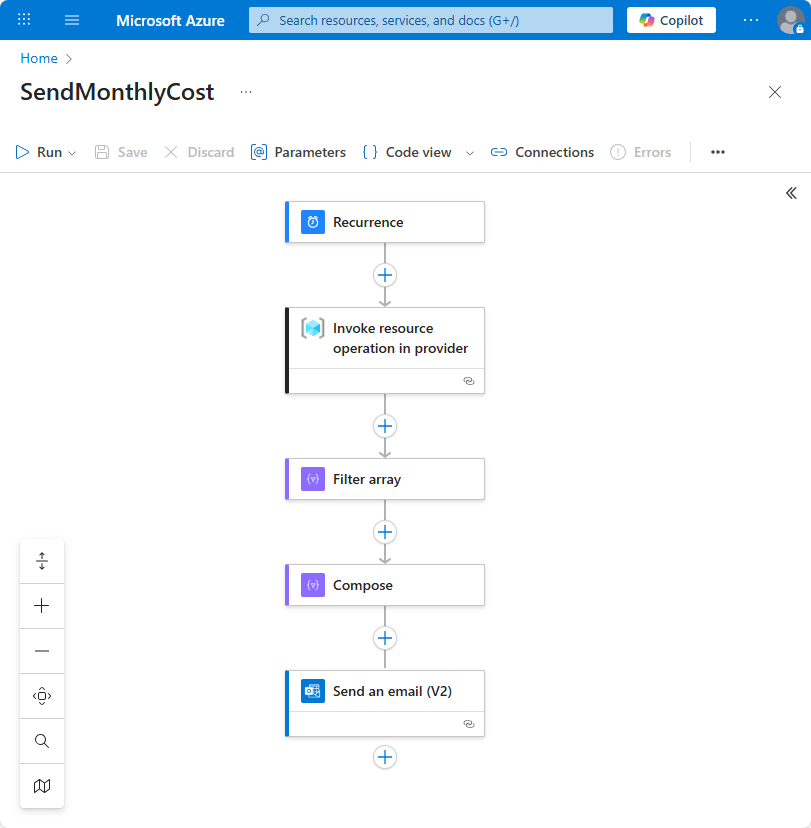Open Copilot from the top bar
This screenshot has width=811, height=828.
click(x=671, y=20)
